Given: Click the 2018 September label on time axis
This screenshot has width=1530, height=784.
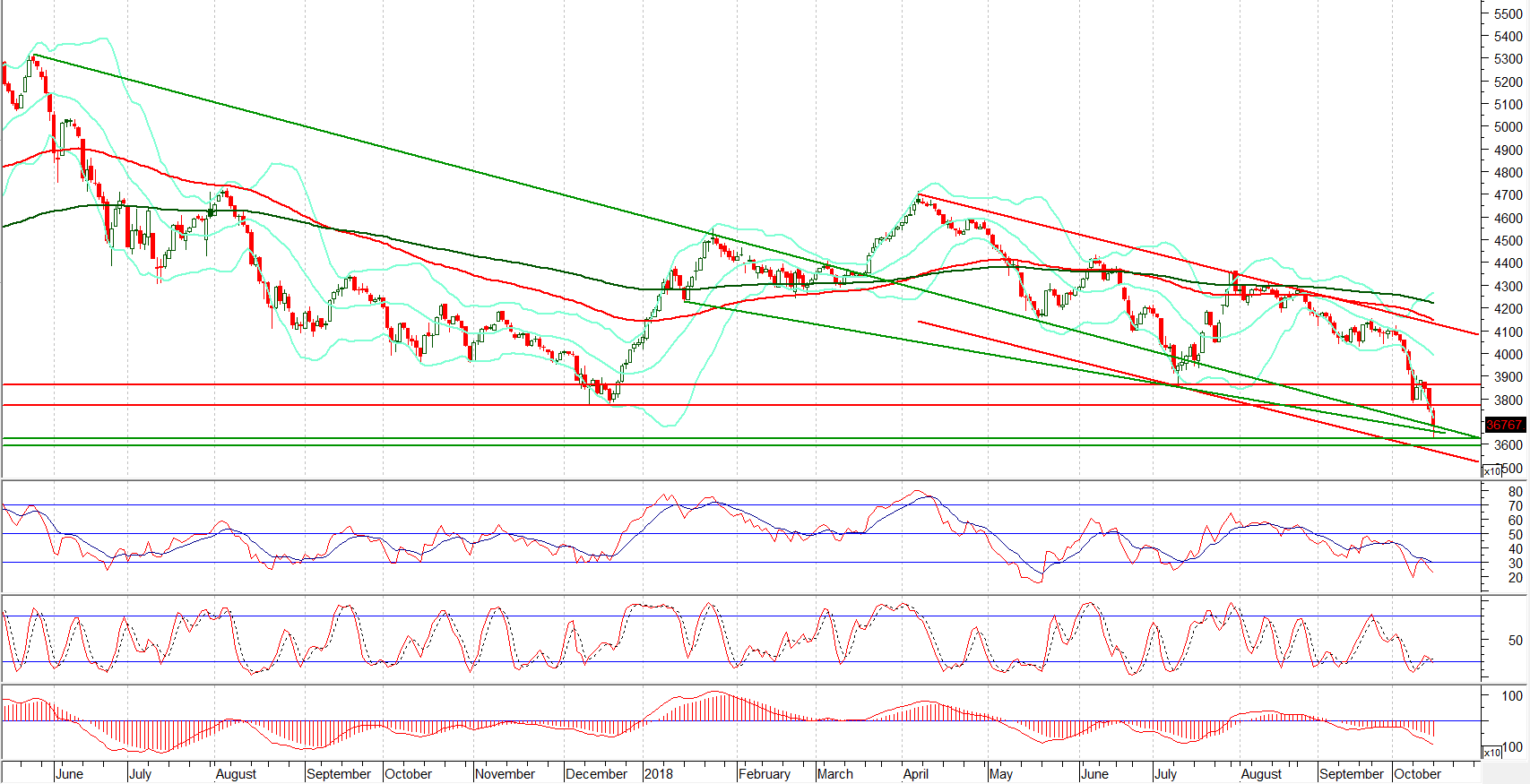Looking at the screenshot, I should [x=1352, y=773].
